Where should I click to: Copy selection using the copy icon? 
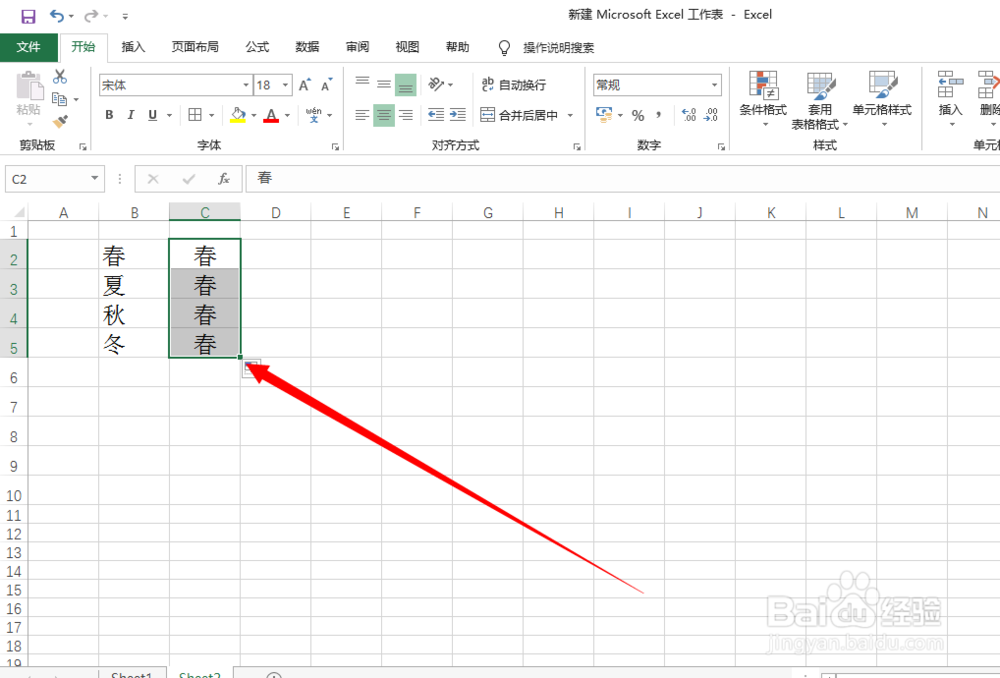coord(59,99)
